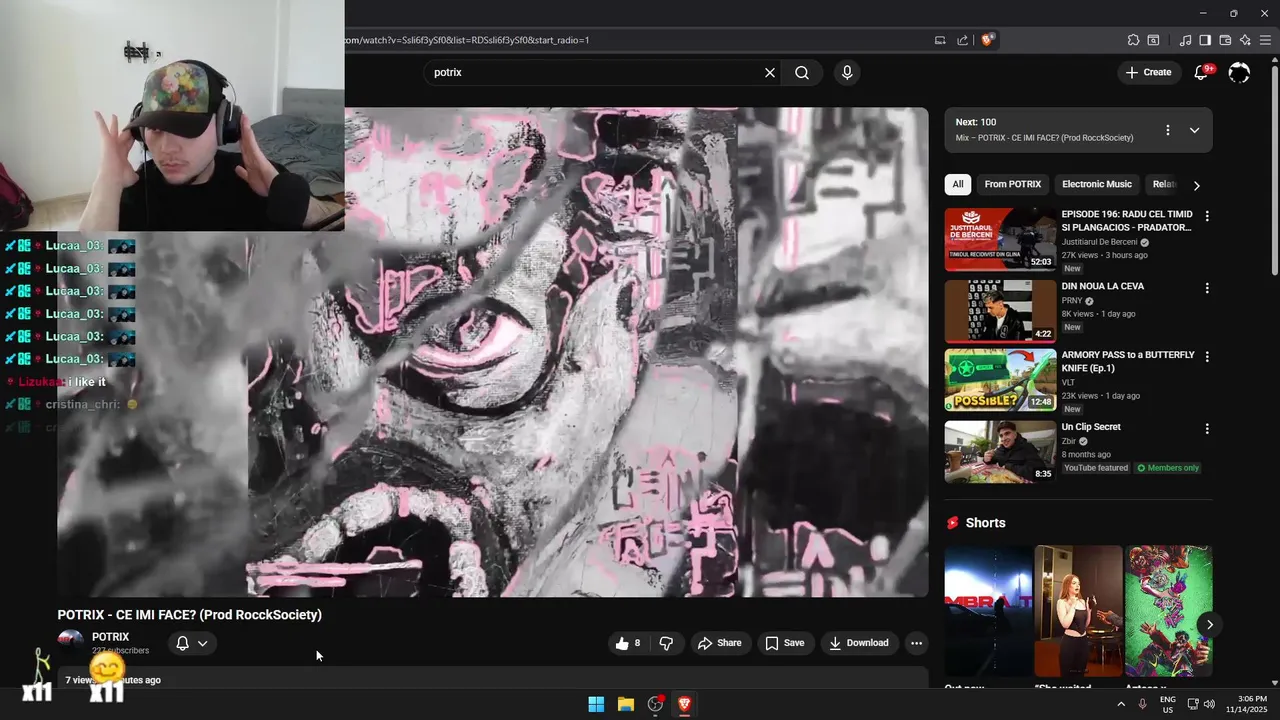This screenshot has height=720, width=1280.
Task: Open the Brave Shields lion icon
Action: (x=988, y=40)
